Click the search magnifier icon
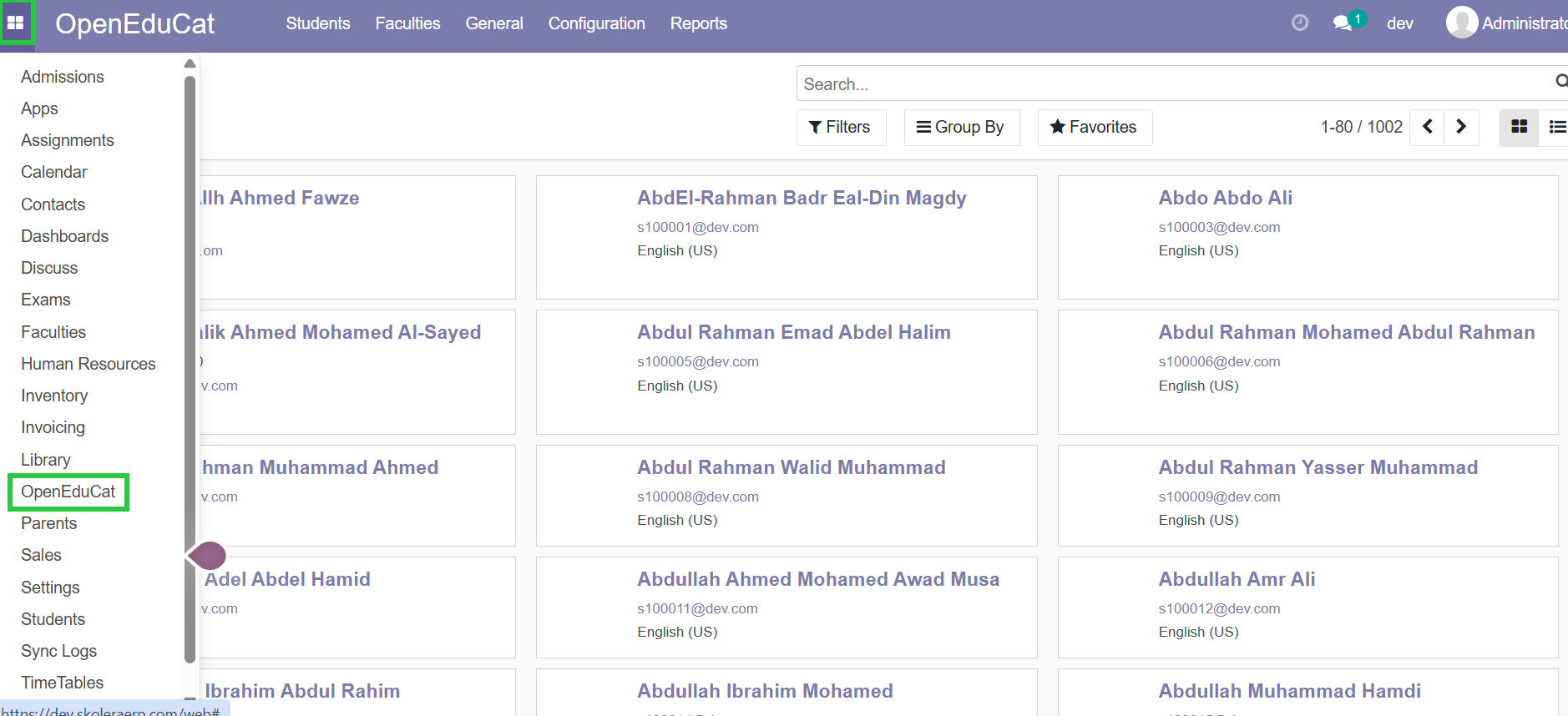The image size is (1568, 716). 1561,82
